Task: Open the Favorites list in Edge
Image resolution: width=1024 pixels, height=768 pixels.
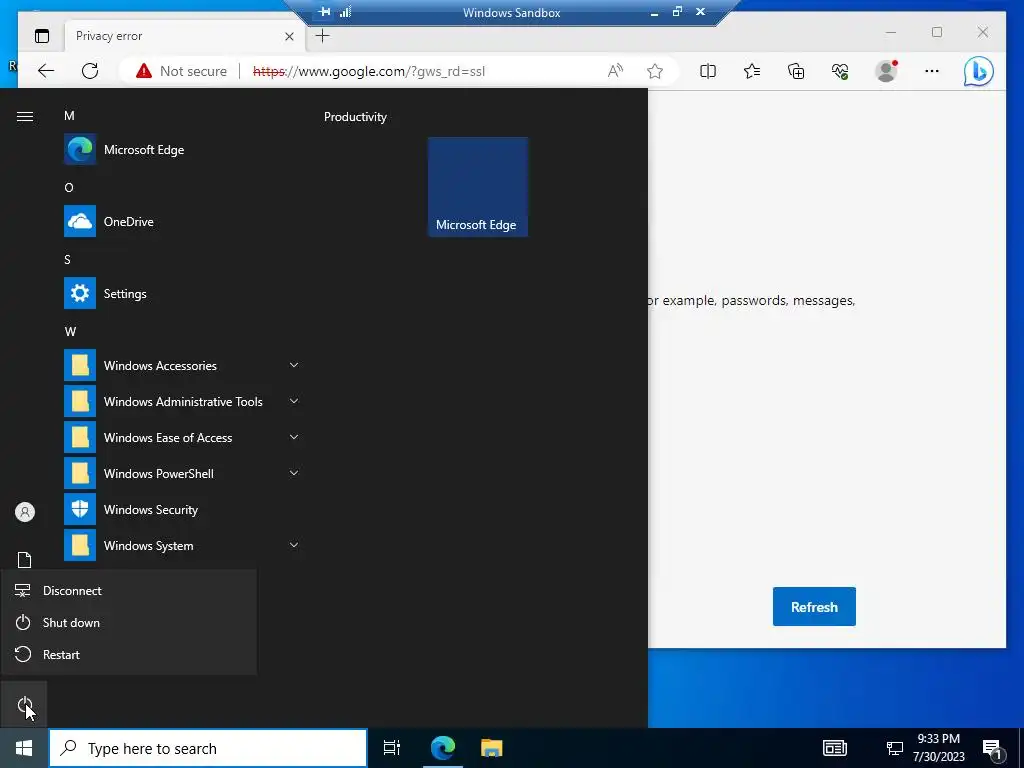Action: pos(752,71)
